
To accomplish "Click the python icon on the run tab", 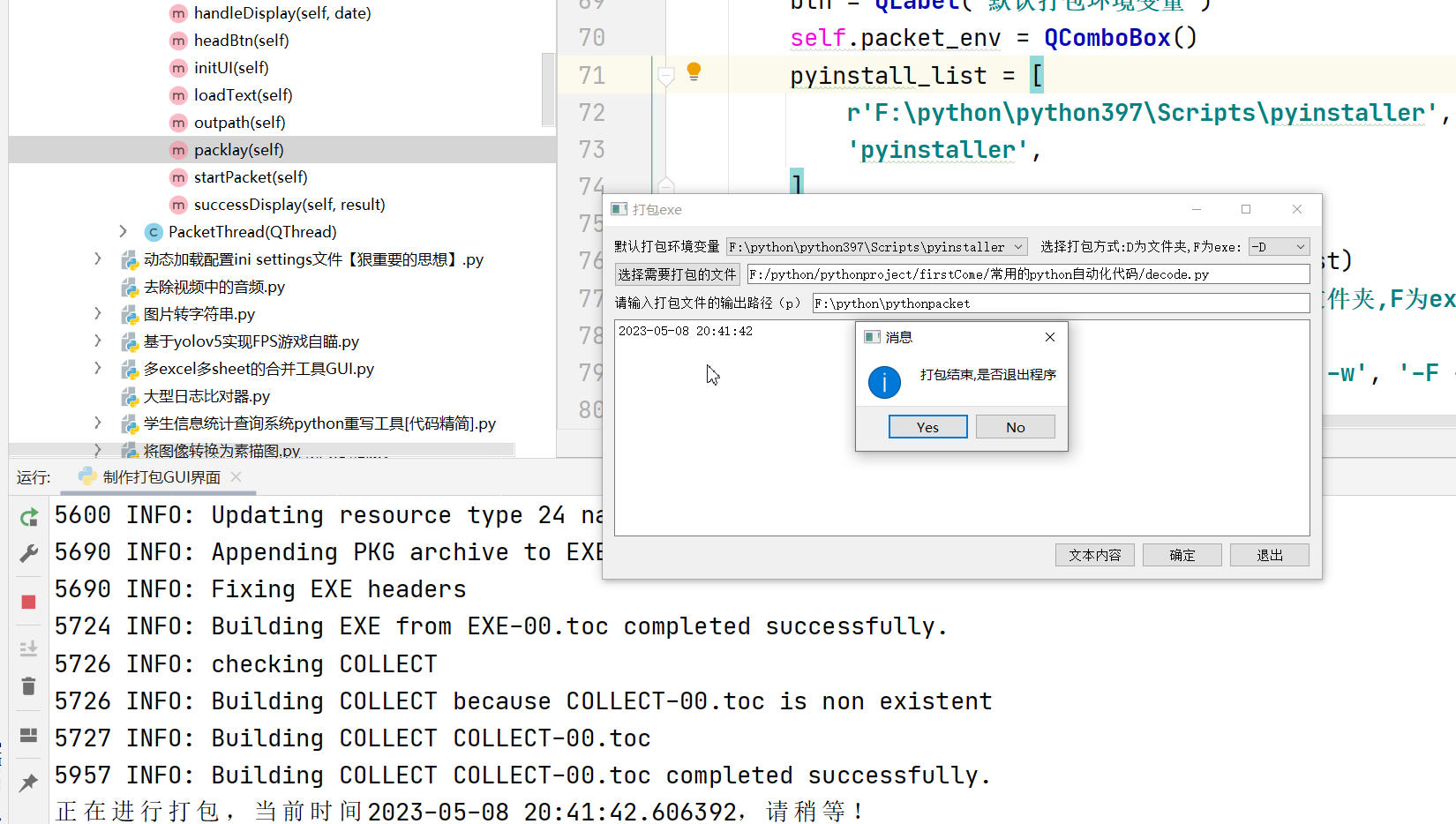I will pyautogui.click(x=87, y=476).
